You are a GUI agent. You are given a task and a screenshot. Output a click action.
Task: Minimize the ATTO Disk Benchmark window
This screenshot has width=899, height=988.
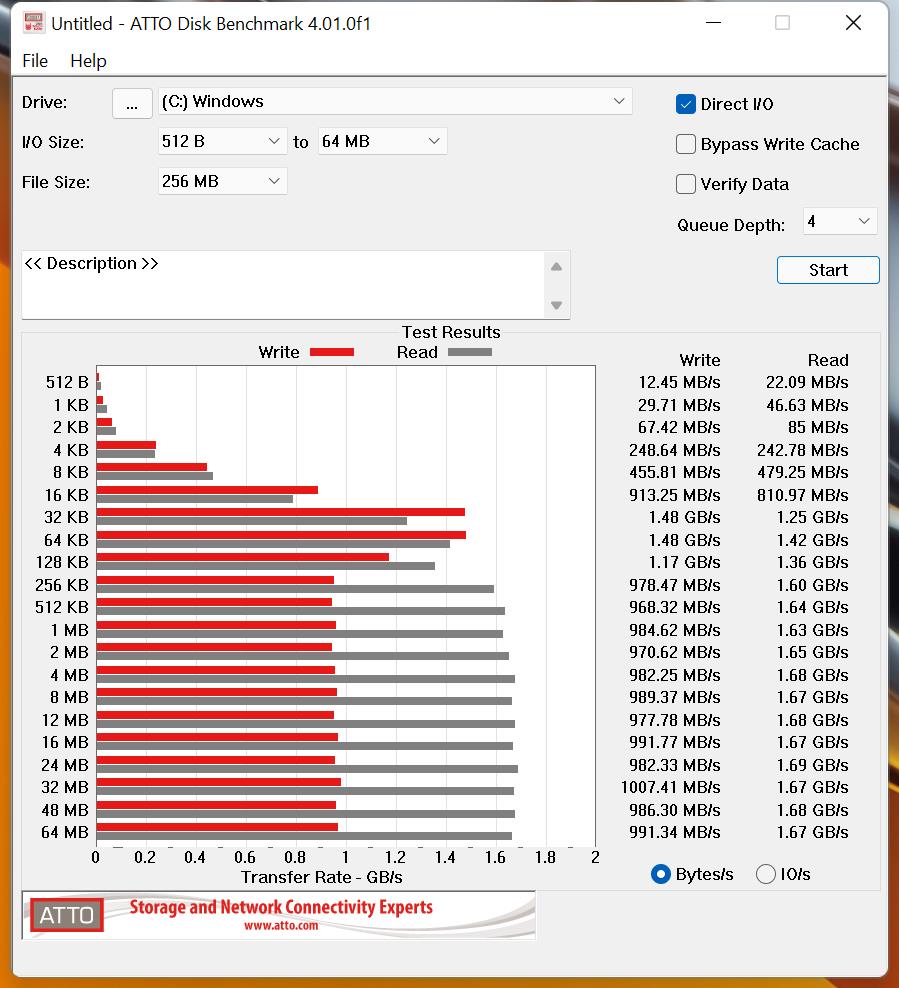pos(713,23)
